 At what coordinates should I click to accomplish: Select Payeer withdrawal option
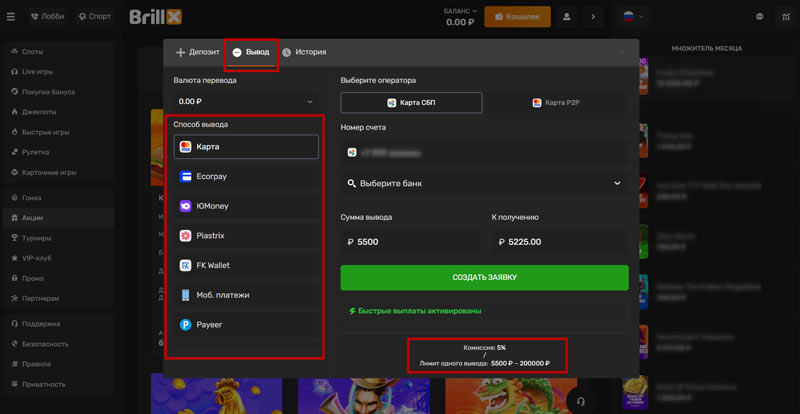247,325
